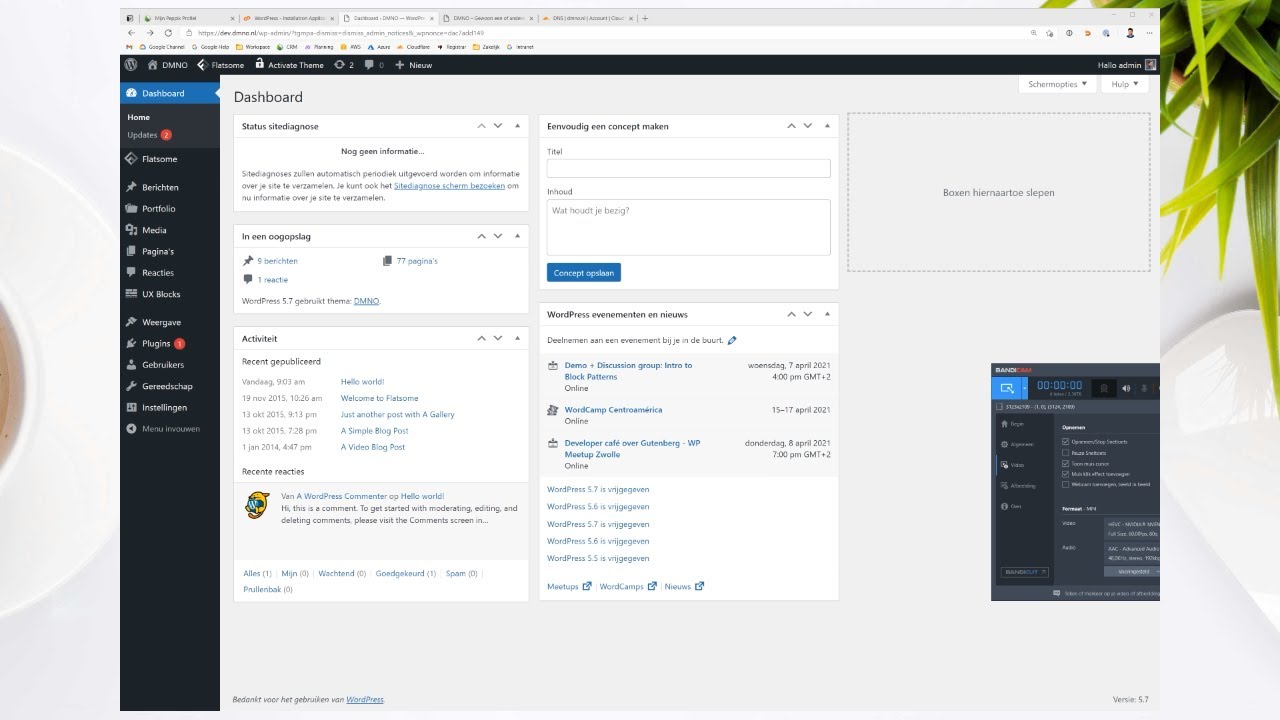Screen dimensions: 1280x720
Task: Toggle Toon muis cursor checkbox in Bandicam
Action: coord(1066,463)
